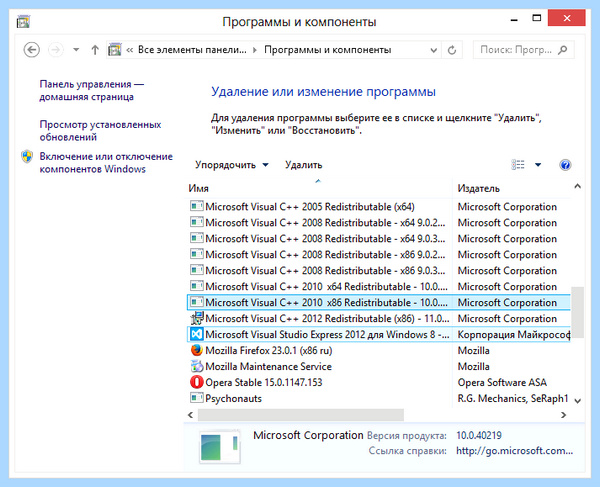
Task: Click the Forward navigation arrow
Action: click(x=56, y=50)
